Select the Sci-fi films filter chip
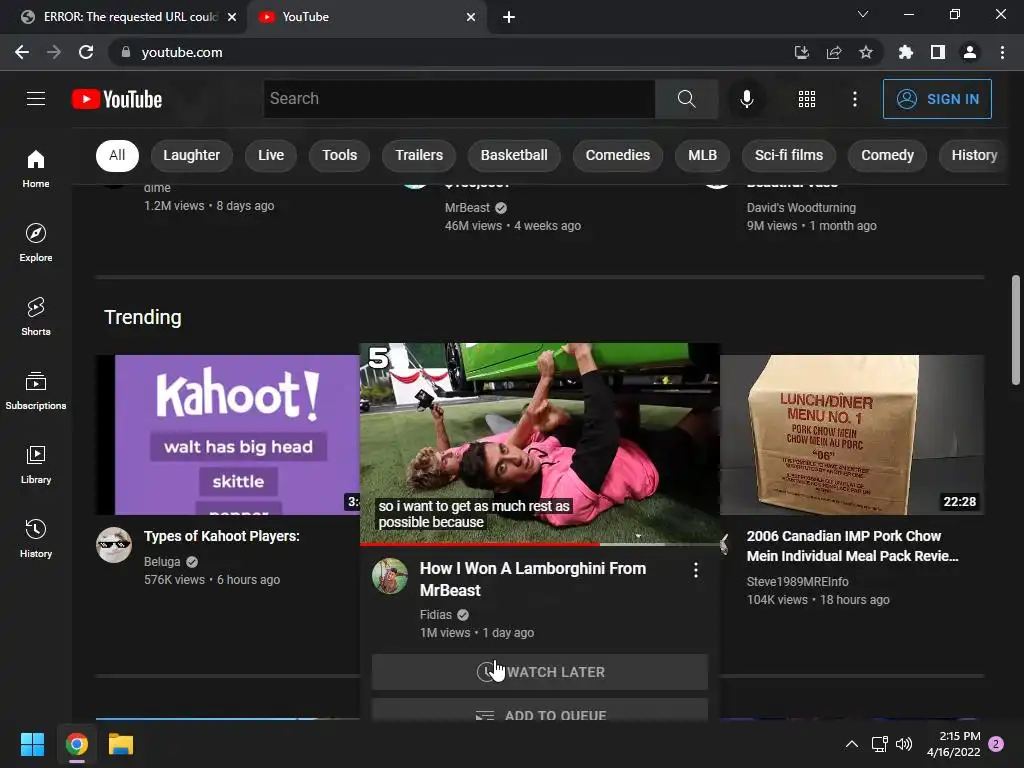The width and height of the screenshot is (1024, 768). coord(789,155)
